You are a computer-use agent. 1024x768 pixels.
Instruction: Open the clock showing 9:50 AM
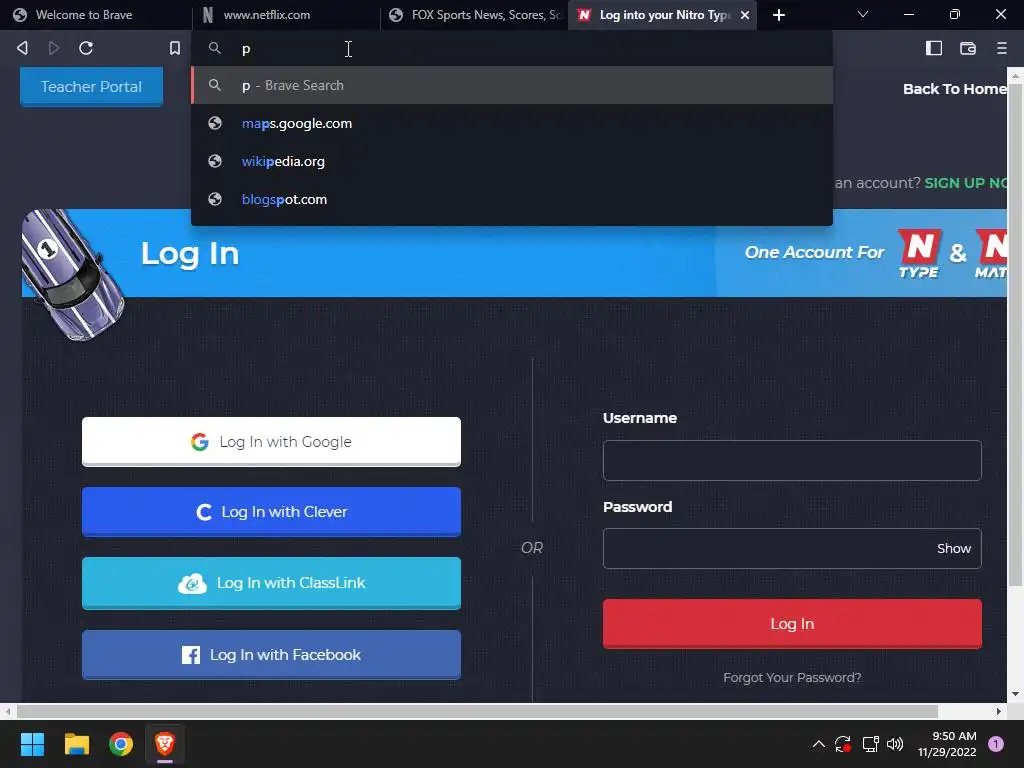coord(947,744)
